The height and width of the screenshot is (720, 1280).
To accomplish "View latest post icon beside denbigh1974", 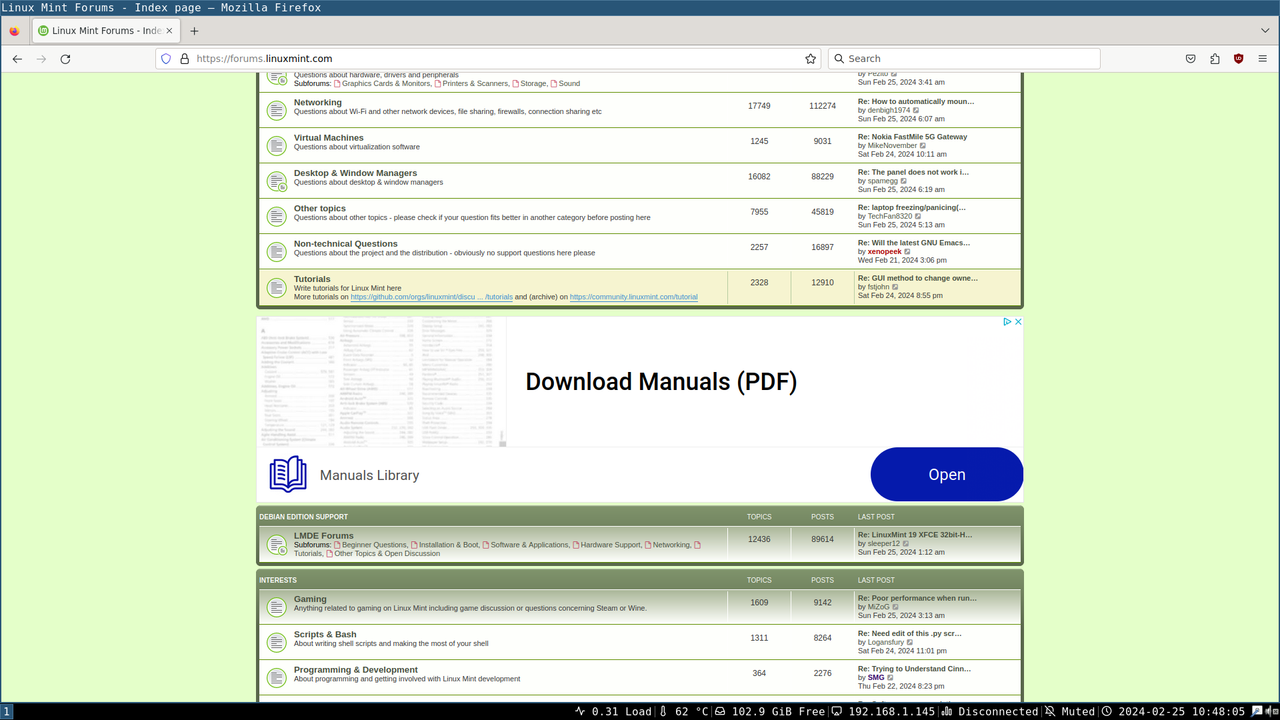I will pyautogui.click(x=916, y=110).
